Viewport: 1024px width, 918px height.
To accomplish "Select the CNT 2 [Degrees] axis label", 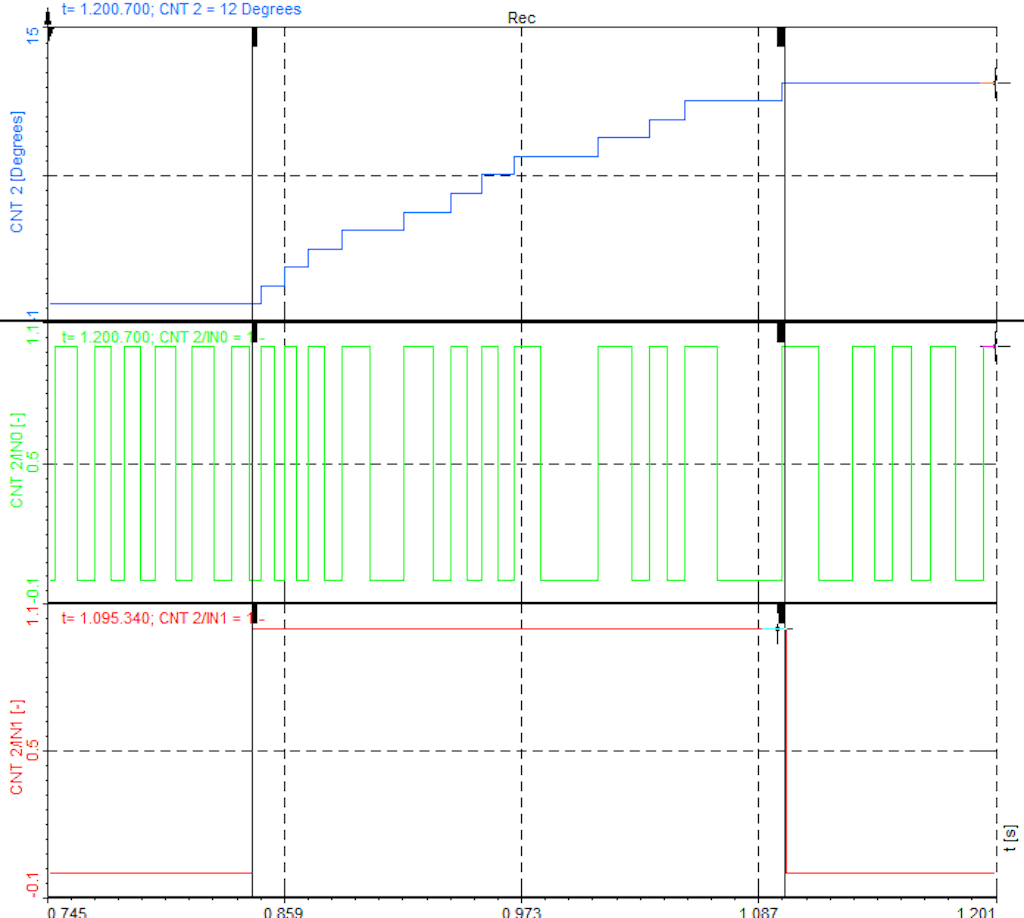I will point(17,172).
